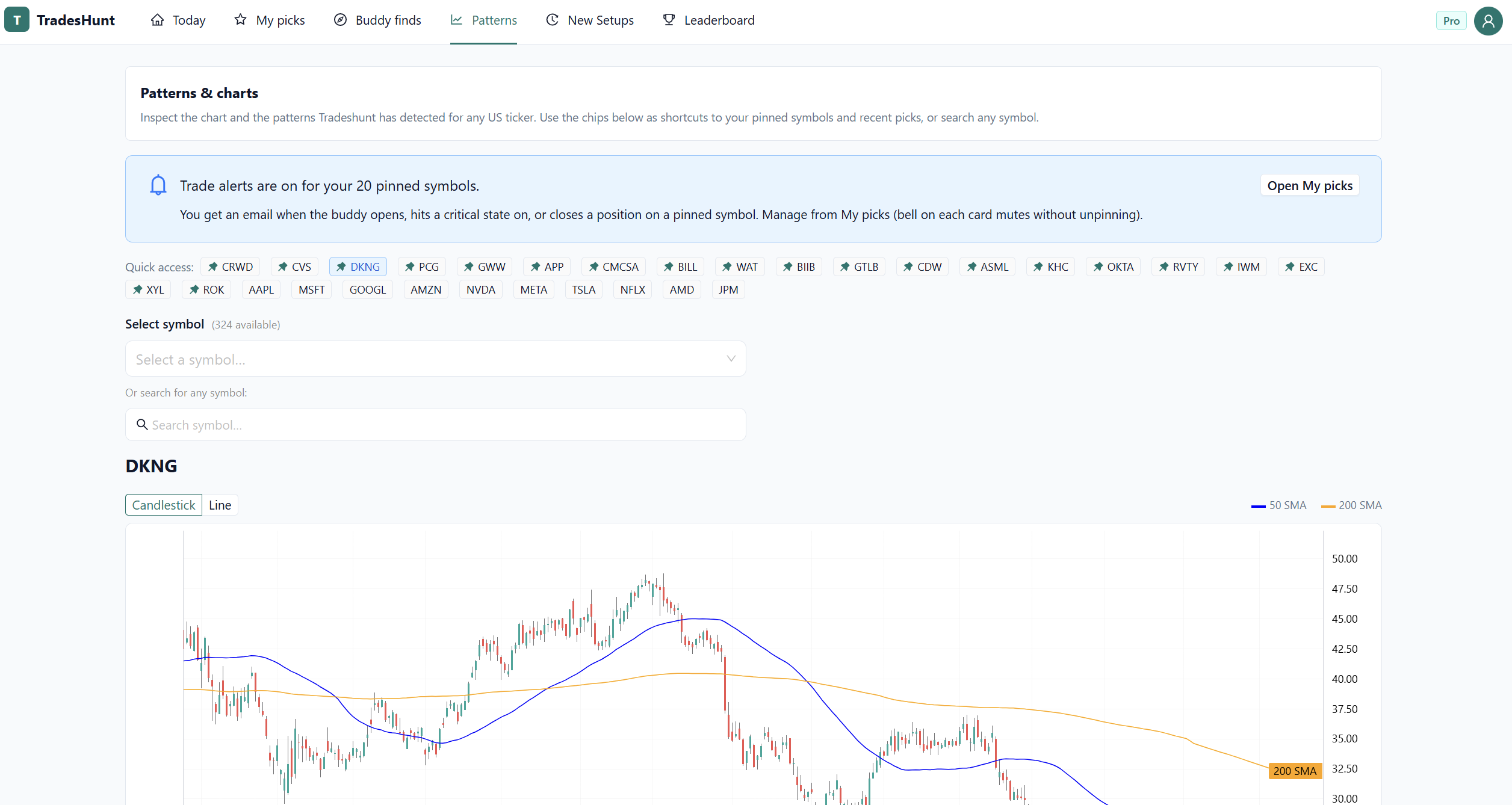
Task: Click the Today home icon
Action: click(157, 20)
